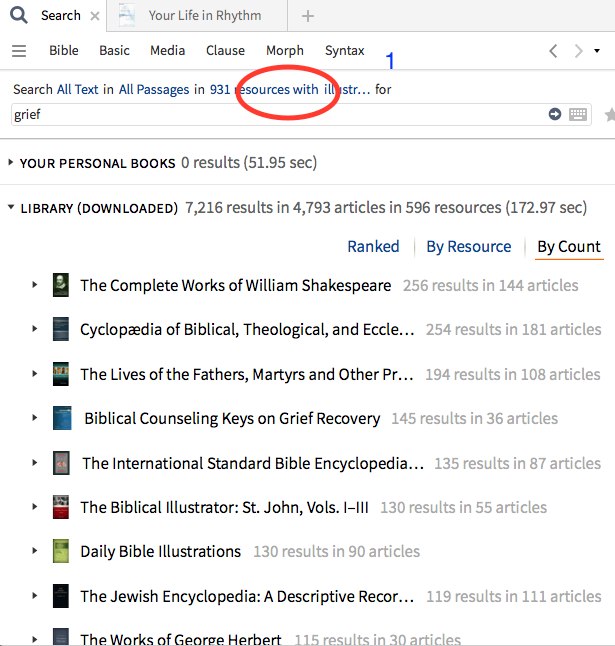Open The Complete Works of William Shakespeare
615x646 pixels.
[x=236, y=285]
